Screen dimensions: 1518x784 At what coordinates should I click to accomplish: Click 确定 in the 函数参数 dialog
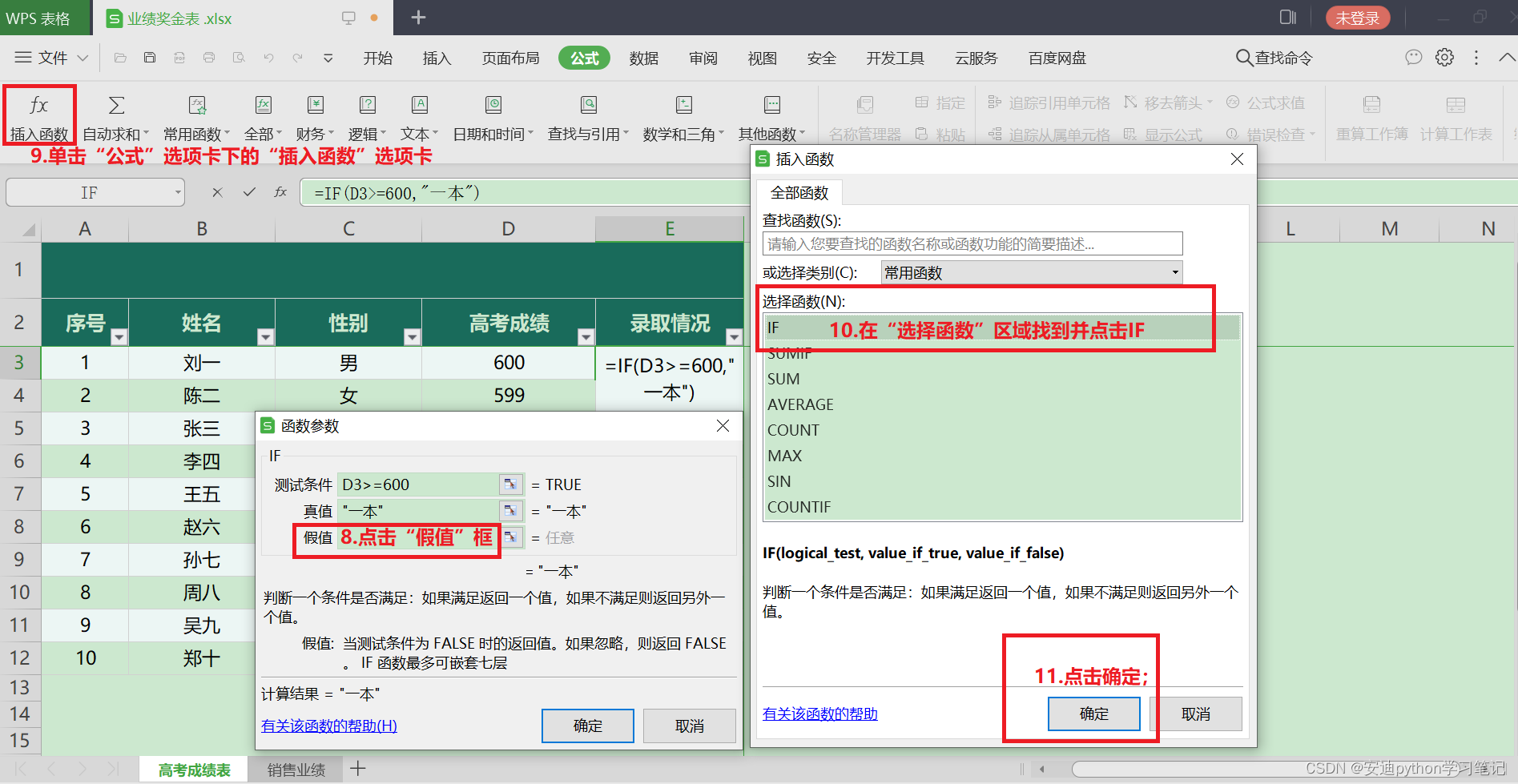click(x=588, y=726)
